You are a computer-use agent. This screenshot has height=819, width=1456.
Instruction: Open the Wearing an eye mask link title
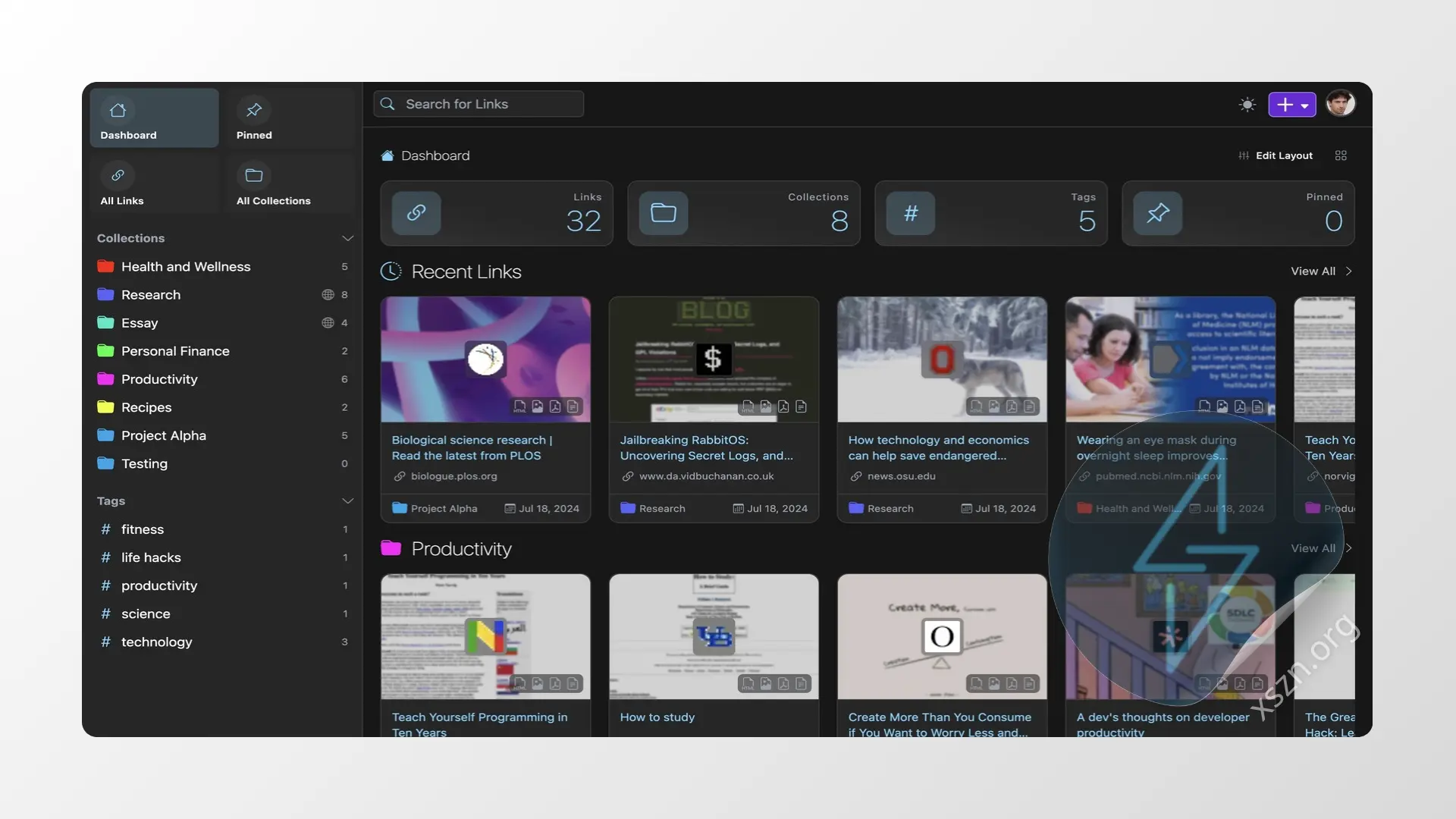(x=1156, y=447)
